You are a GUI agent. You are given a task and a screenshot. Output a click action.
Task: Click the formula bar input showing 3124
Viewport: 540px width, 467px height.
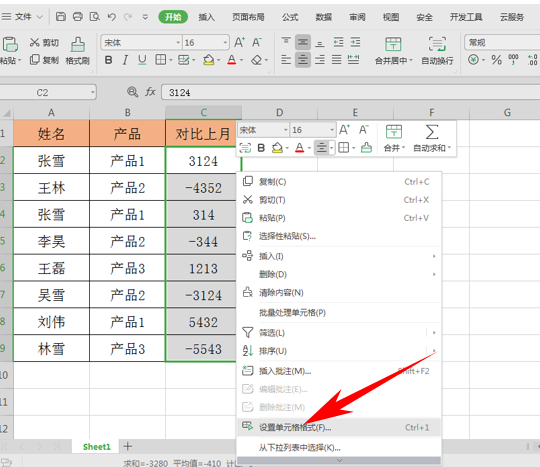pyautogui.click(x=350, y=92)
